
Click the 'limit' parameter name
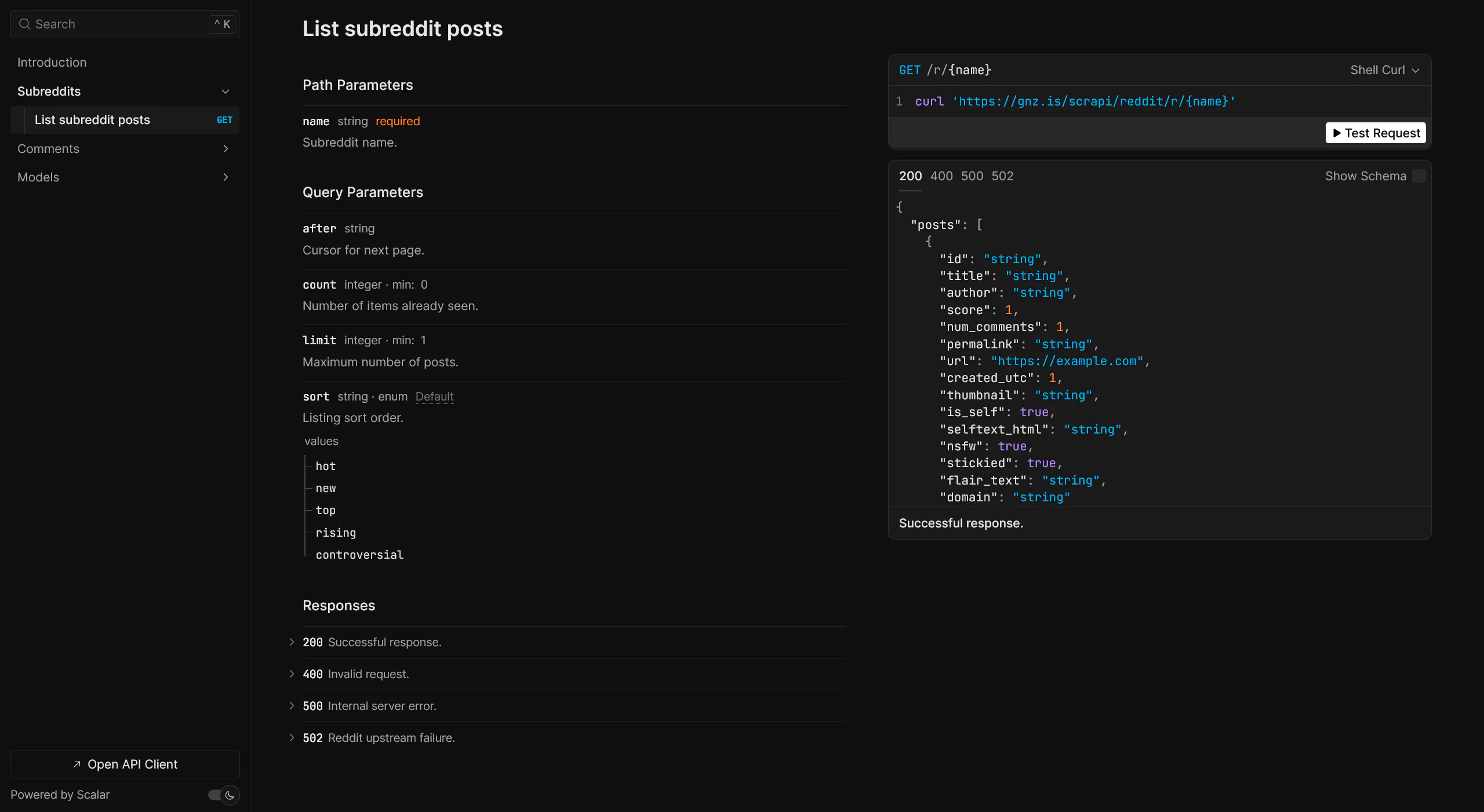(319, 340)
